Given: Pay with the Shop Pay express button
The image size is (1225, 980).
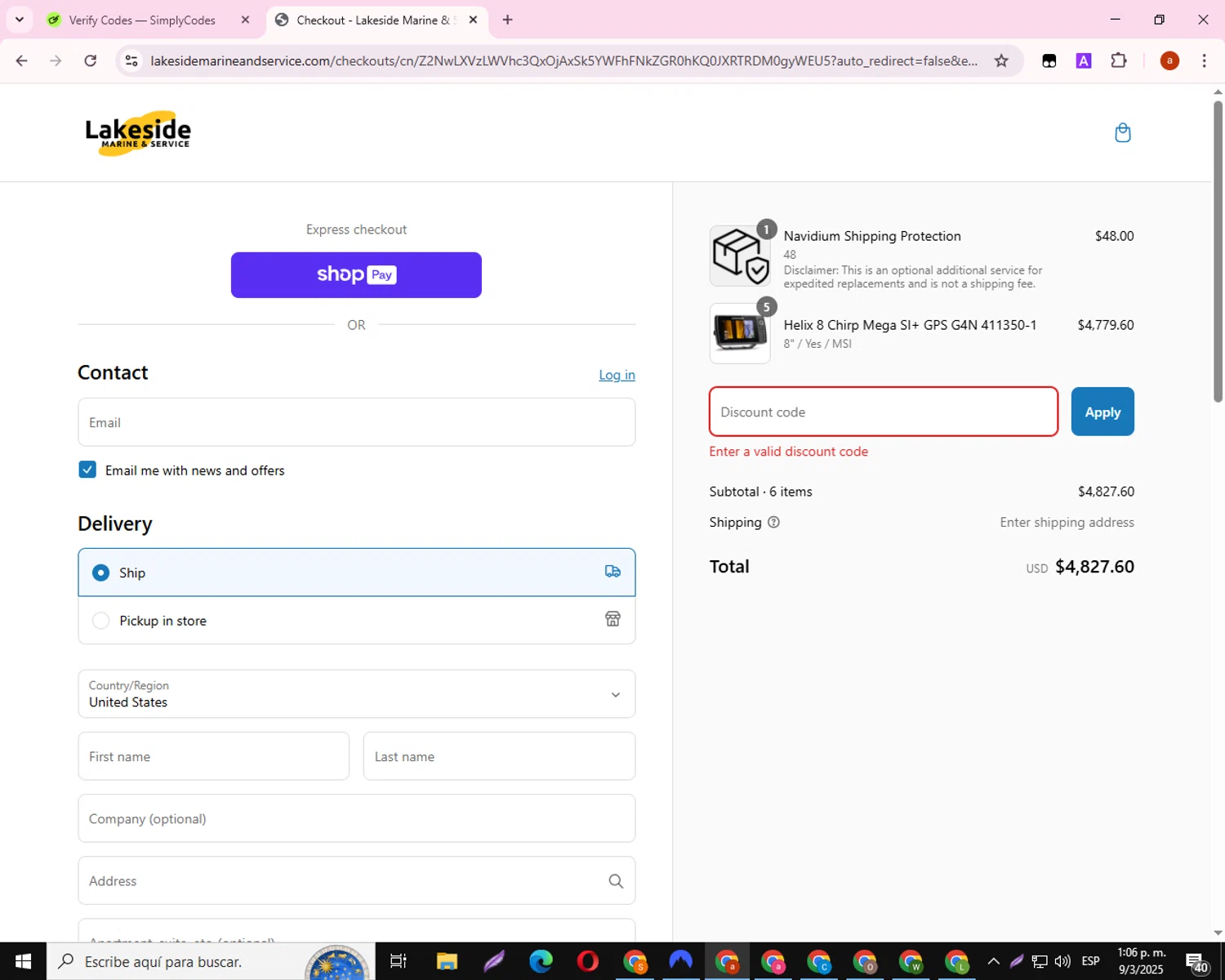Looking at the screenshot, I should click(x=356, y=275).
